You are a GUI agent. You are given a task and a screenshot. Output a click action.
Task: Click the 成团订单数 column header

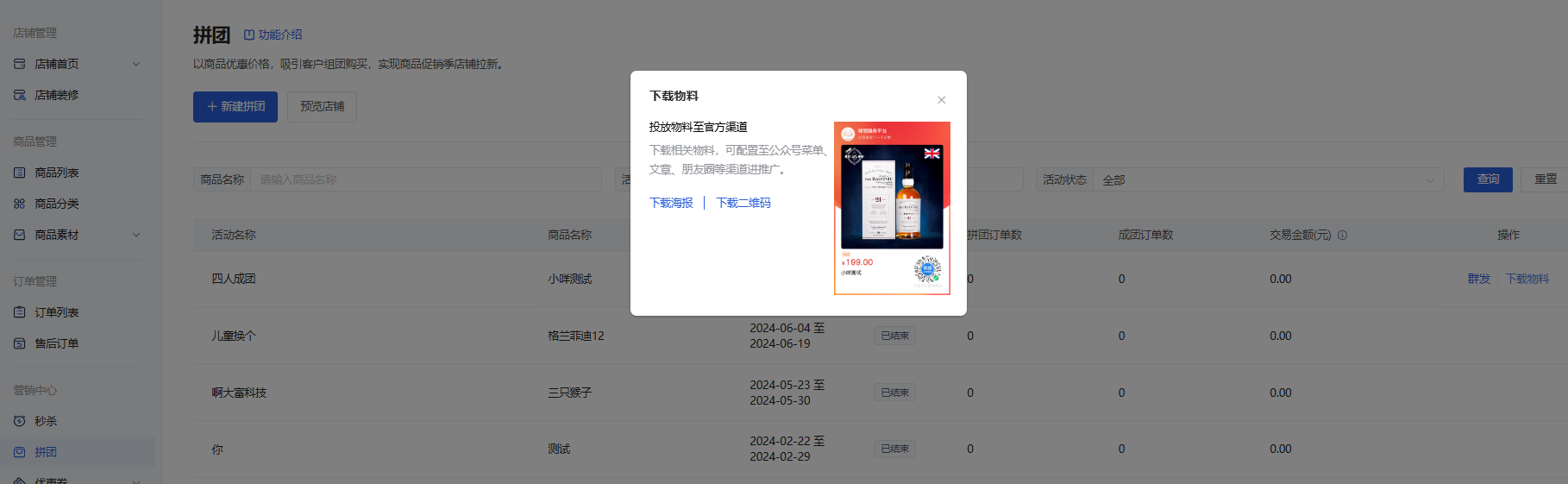click(1145, 235)
